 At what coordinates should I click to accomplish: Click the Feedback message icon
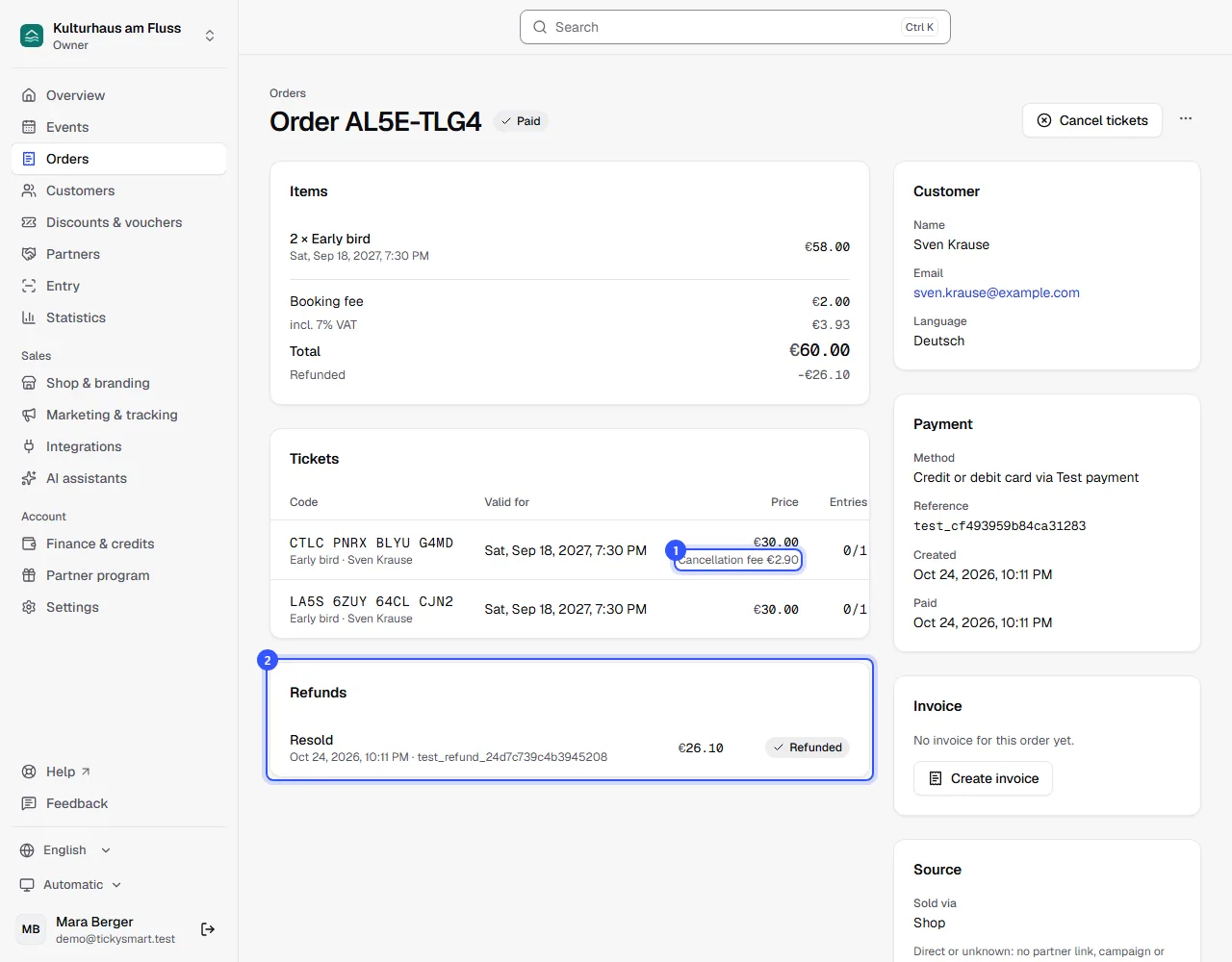point(29,803)
